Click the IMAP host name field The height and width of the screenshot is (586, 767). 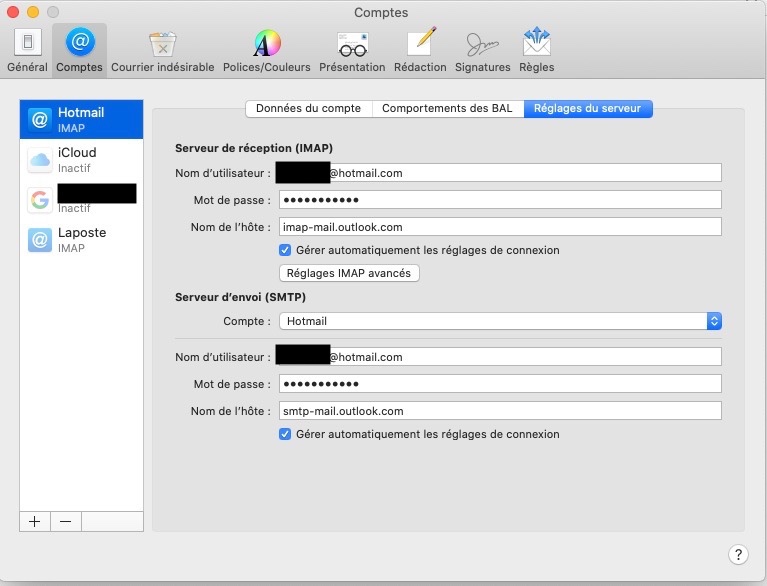[x=500, y=227]
